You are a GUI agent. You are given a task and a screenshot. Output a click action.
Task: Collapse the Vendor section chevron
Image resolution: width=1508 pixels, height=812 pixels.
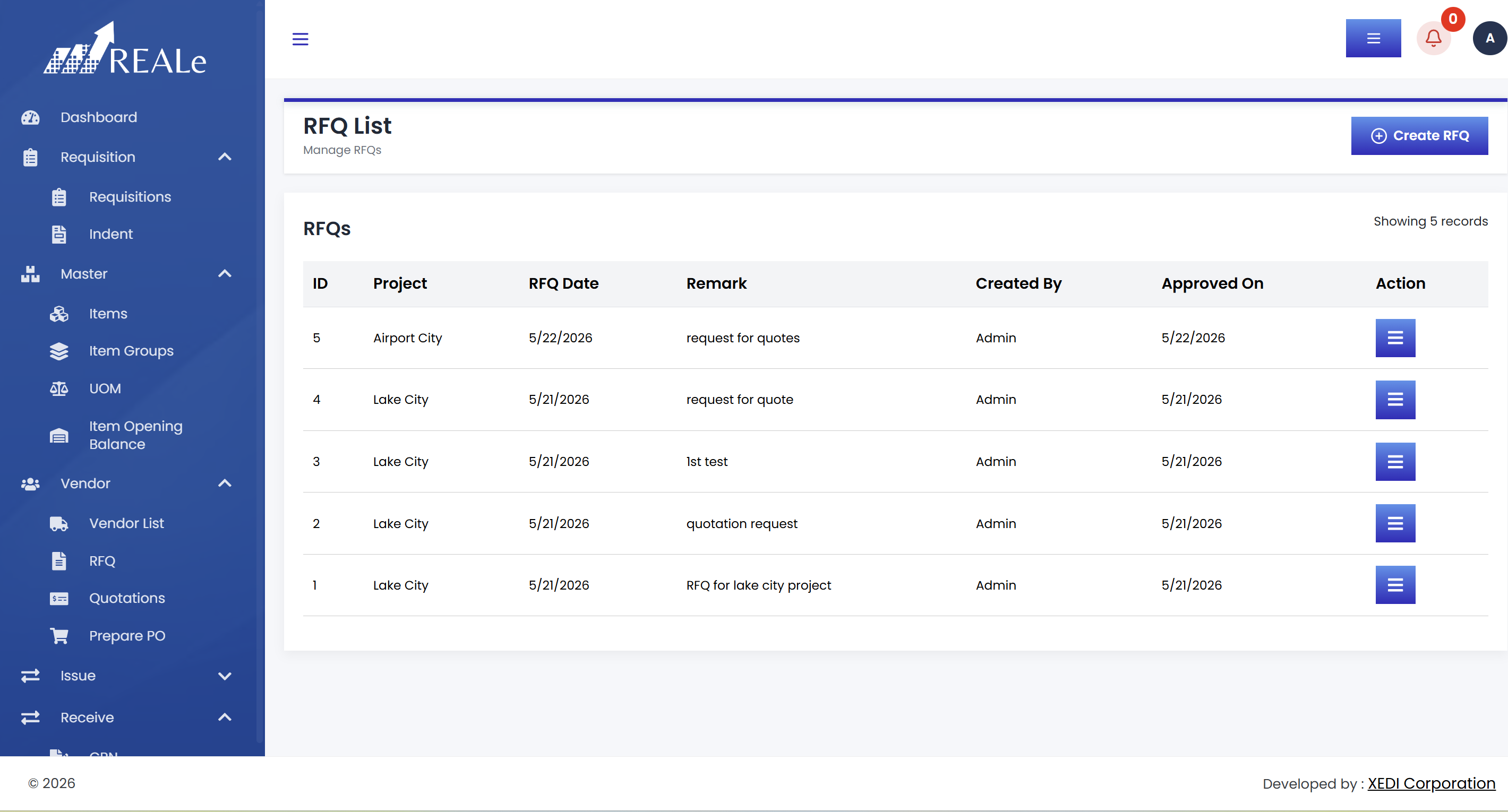point(225,483)
